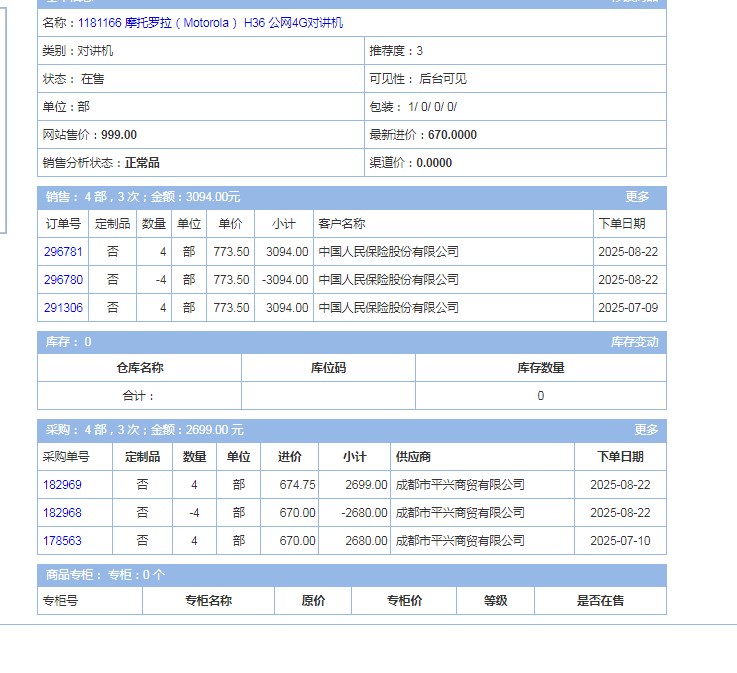Click 专柜价 column header

coord(404,601)
